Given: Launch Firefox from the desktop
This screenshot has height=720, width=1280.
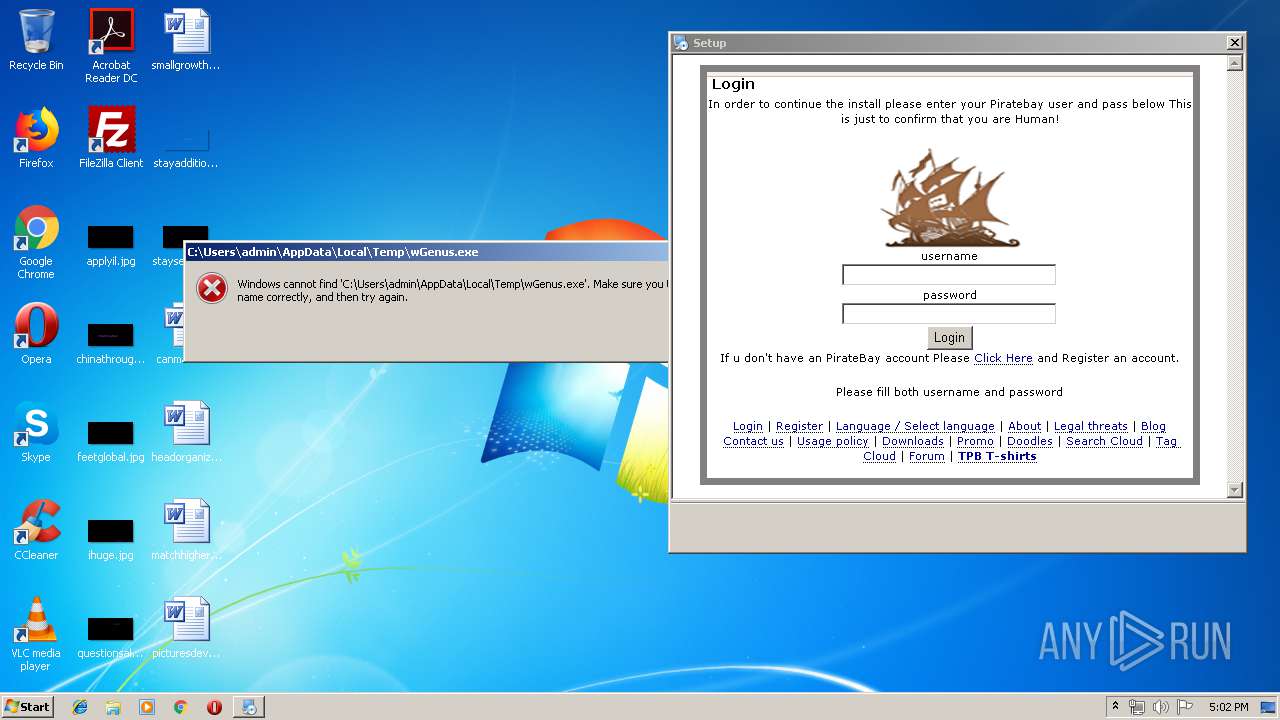Looking at the screenshot, I should (x=36, y=138).
